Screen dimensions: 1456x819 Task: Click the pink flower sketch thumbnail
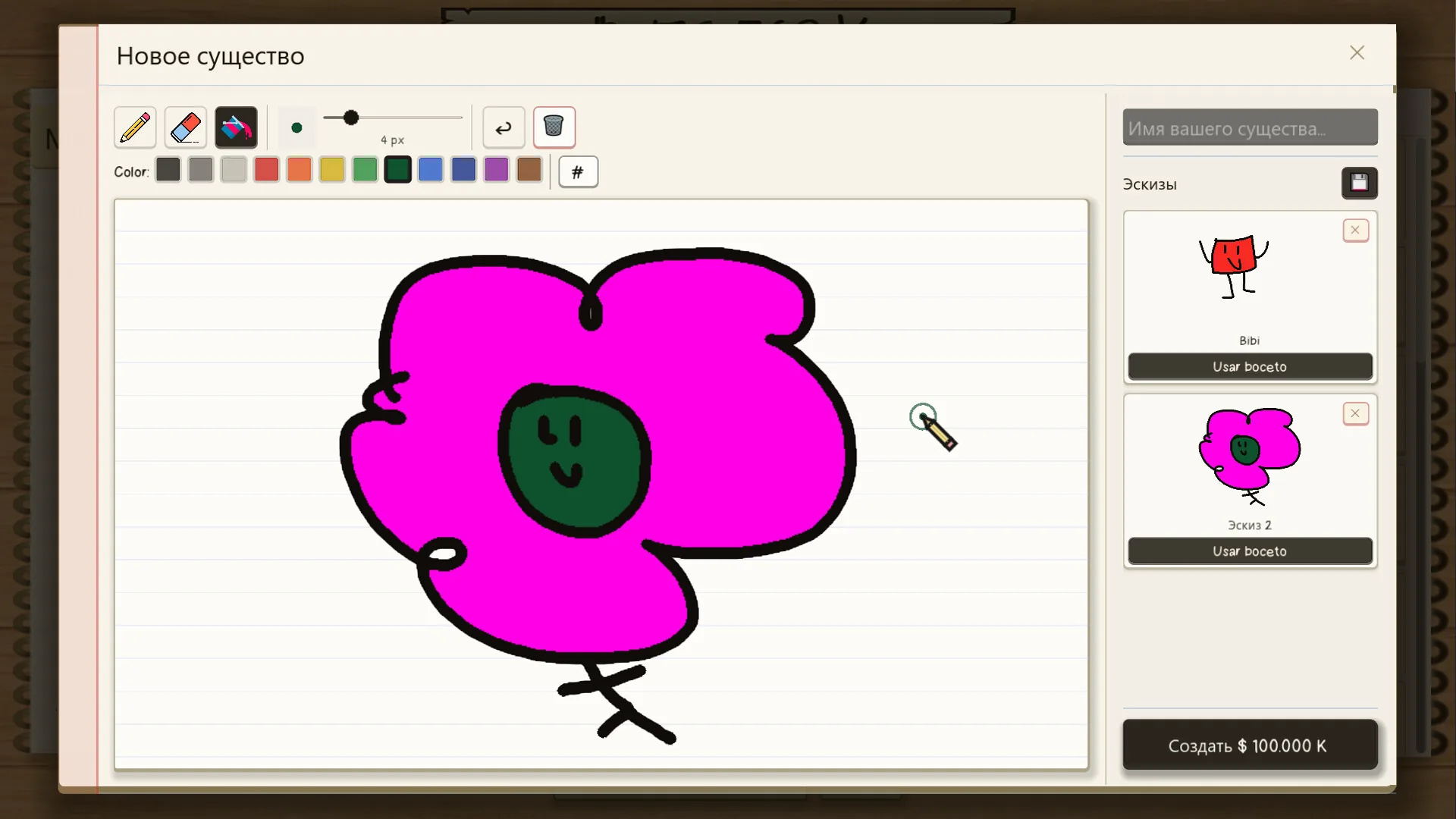[x=1250, y=457]
